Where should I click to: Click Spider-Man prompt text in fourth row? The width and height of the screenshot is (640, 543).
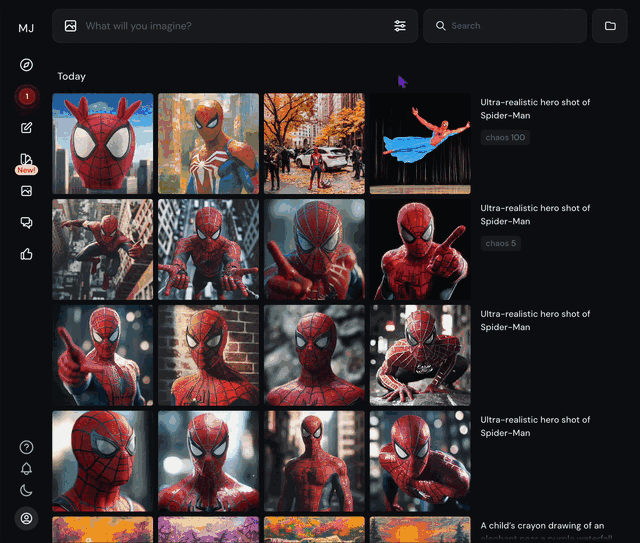click(x=535, y=426)
